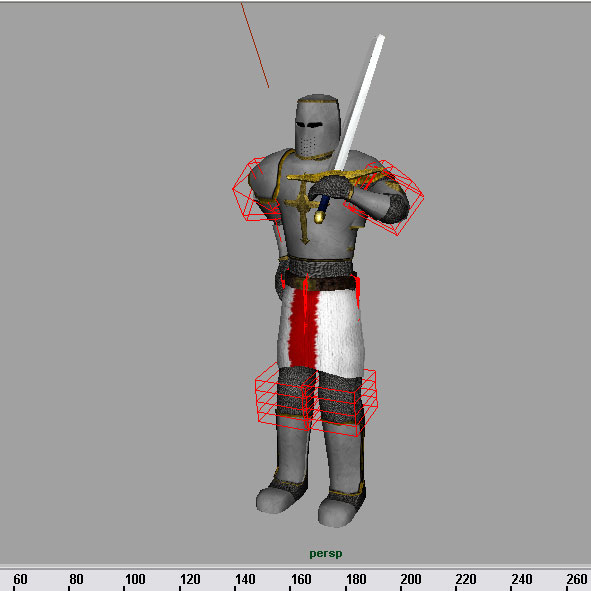Select the red stripe on the tabard
The width and height of the screenshot is (591, 591).
tap(303, 328)
